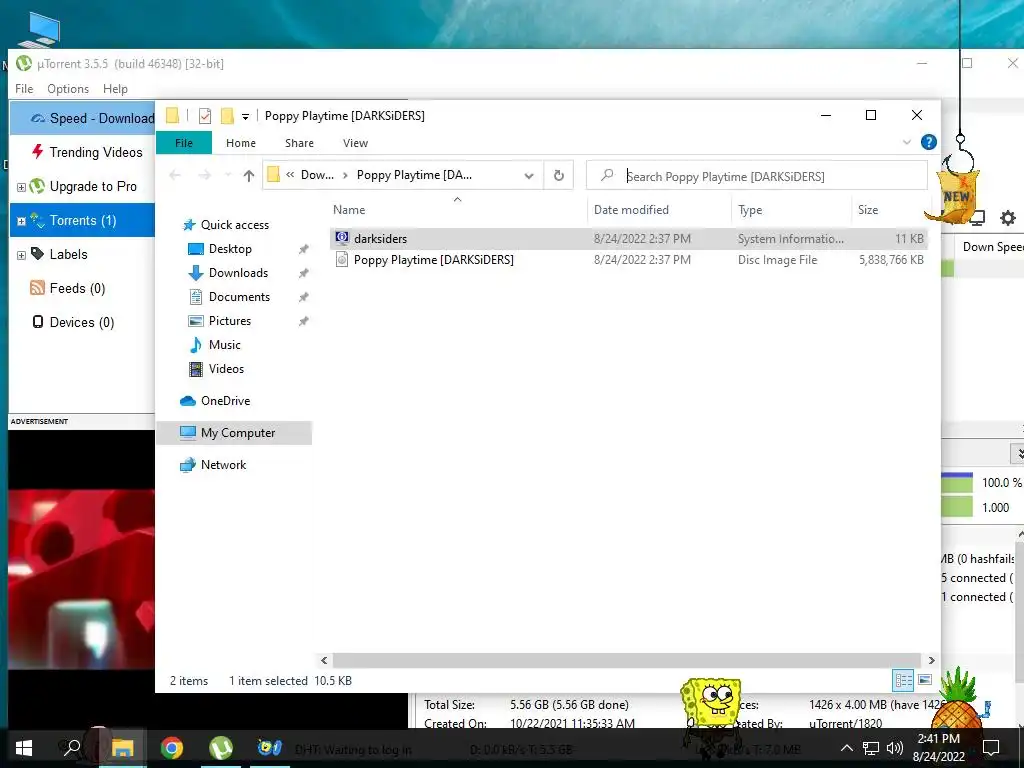Show hidden system tray icons

[846, 748]
